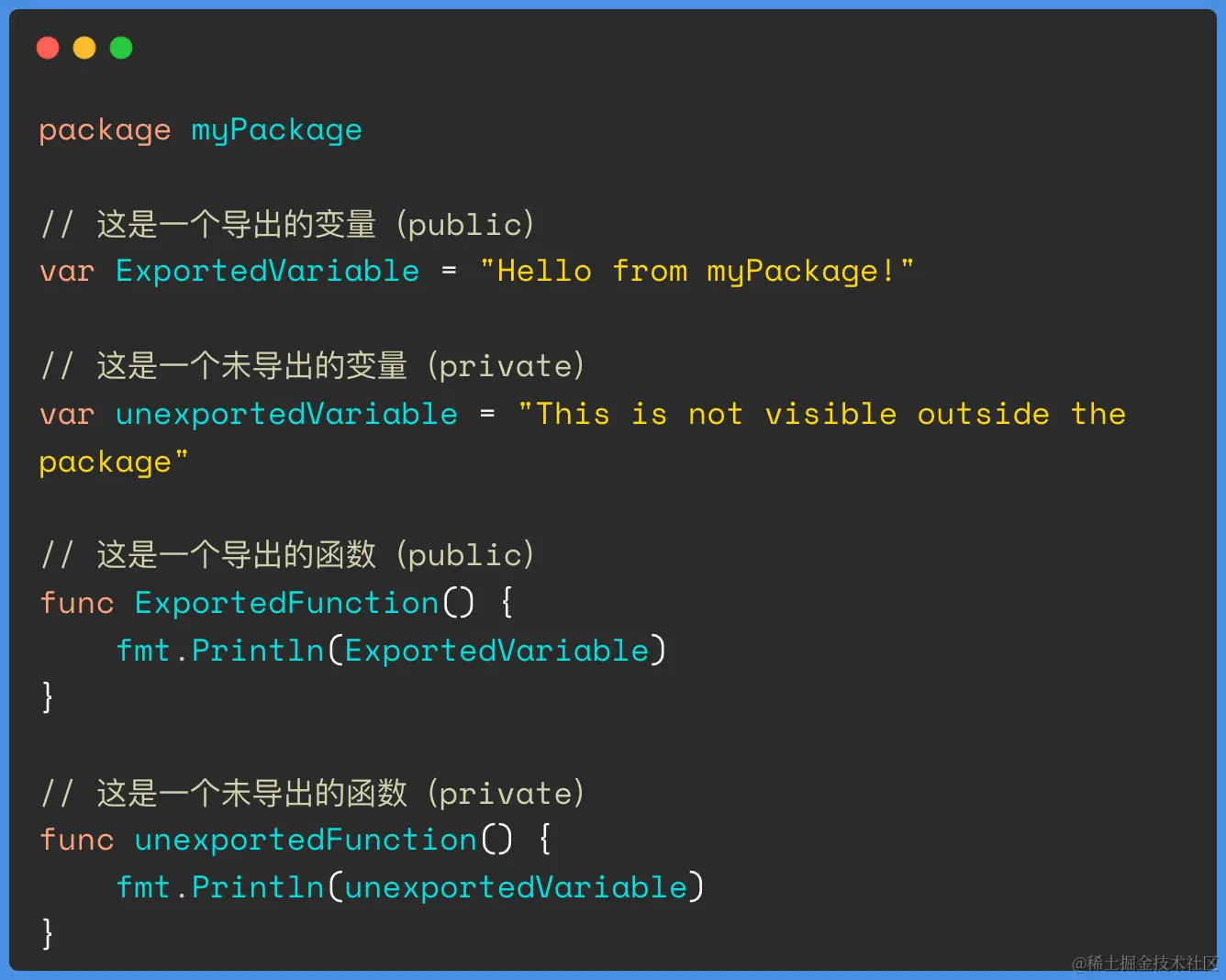Click the unexportedVariable declaration name
Screen dimensions: 1226x980
click(286, 414)
